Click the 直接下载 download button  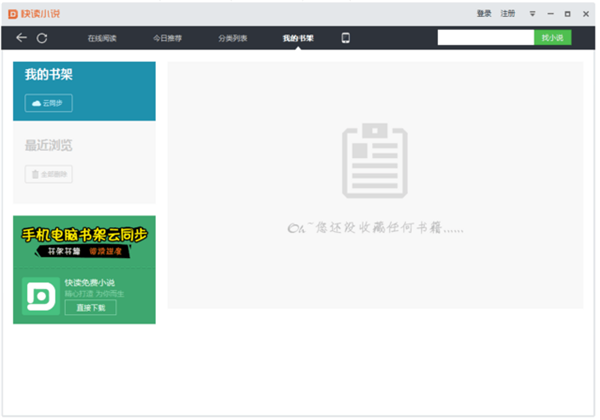tap(90, 308)
